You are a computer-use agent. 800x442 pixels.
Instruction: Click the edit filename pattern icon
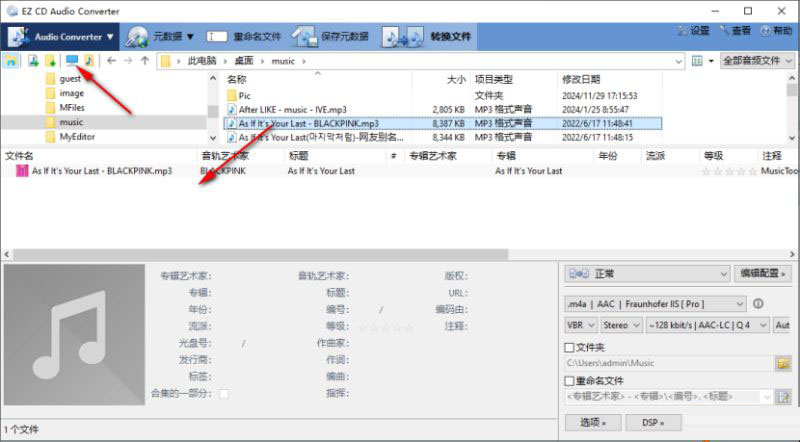(x=783, y=397)
